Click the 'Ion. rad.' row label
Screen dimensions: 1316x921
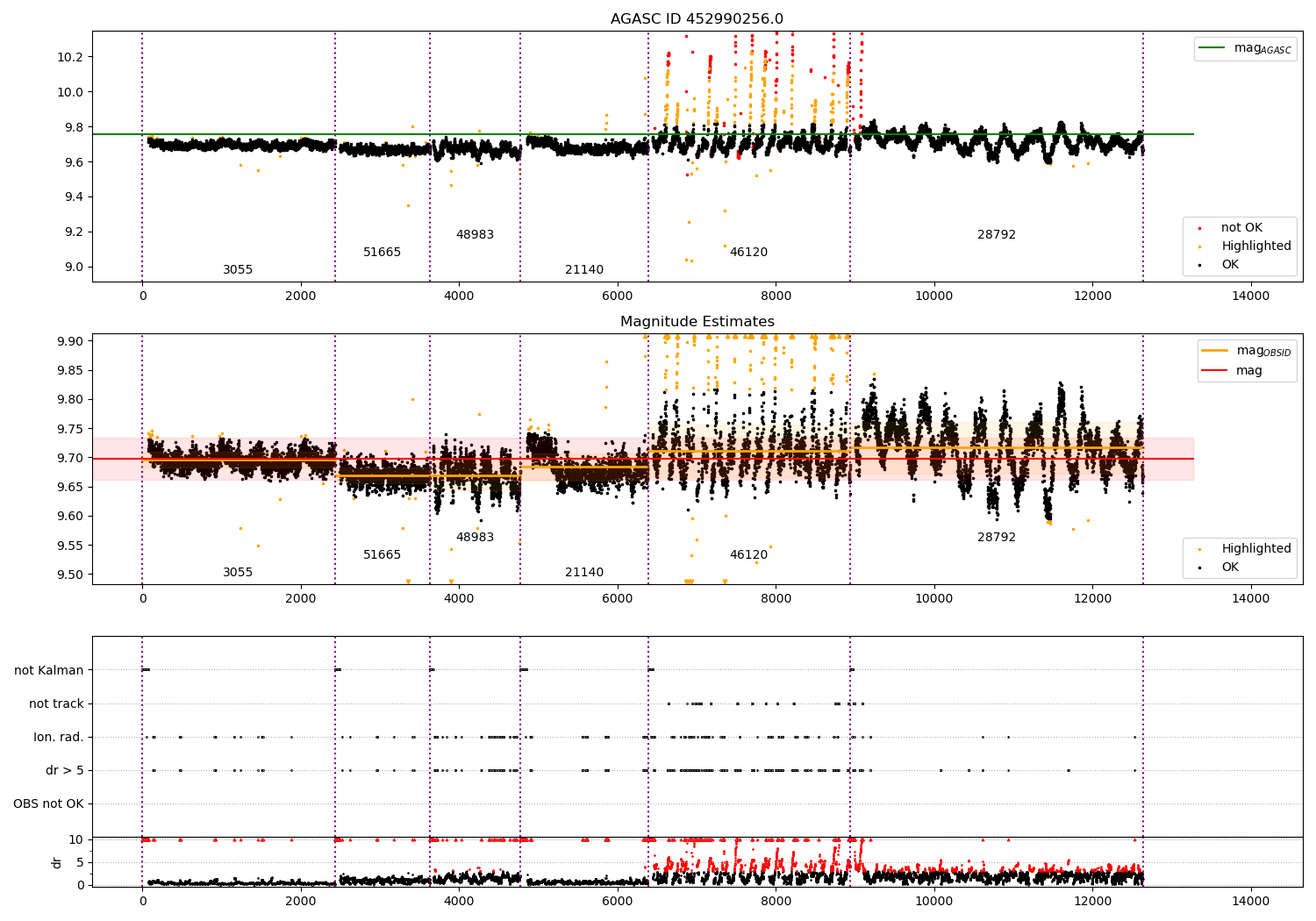click(x=59, y=737)
